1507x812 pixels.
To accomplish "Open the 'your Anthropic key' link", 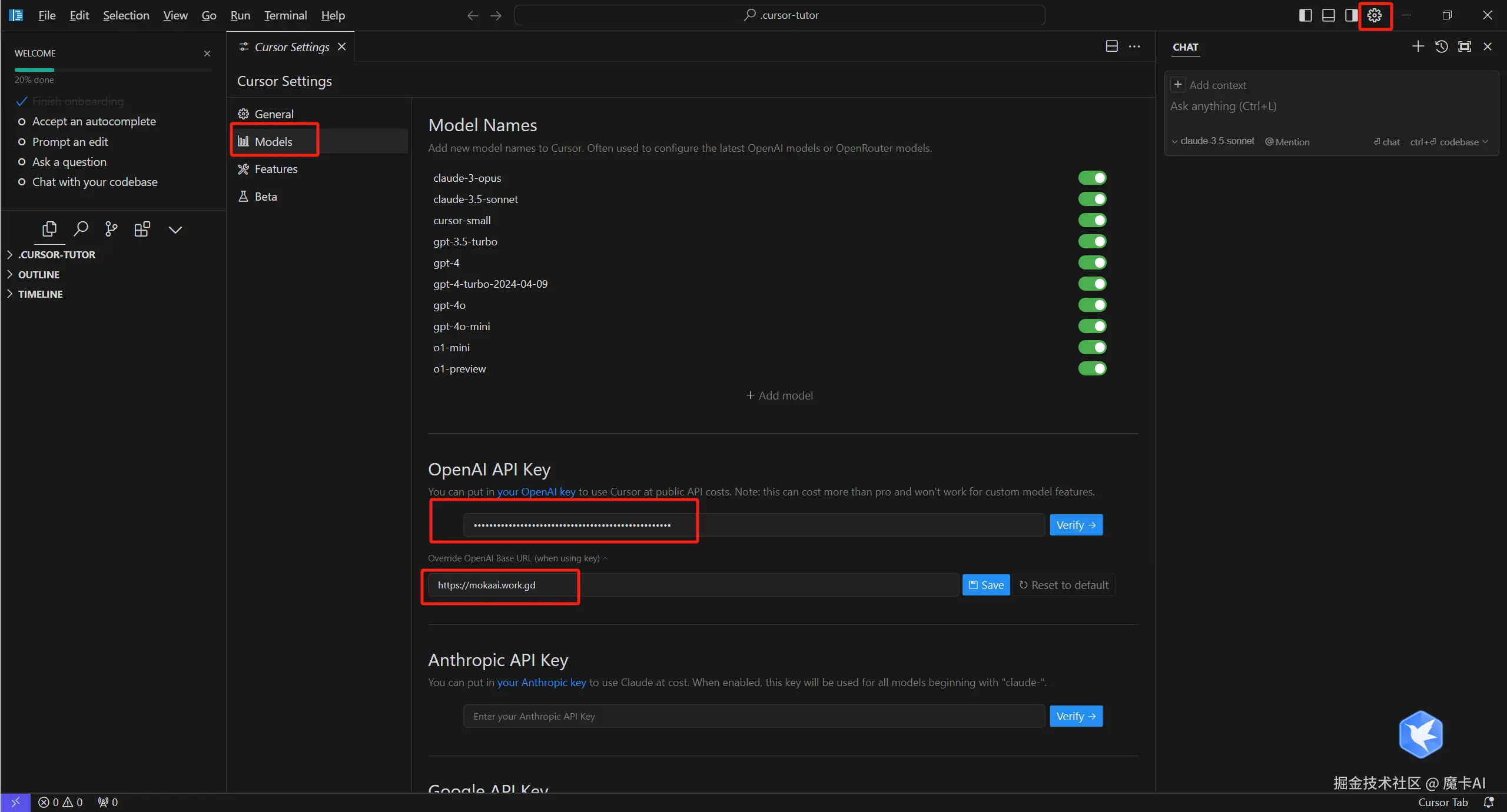I will coord(542,682).
